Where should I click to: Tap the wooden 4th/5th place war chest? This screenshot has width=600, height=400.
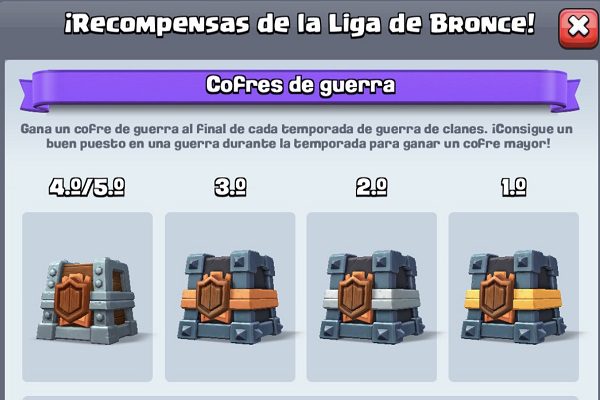[x=87, y=297]
